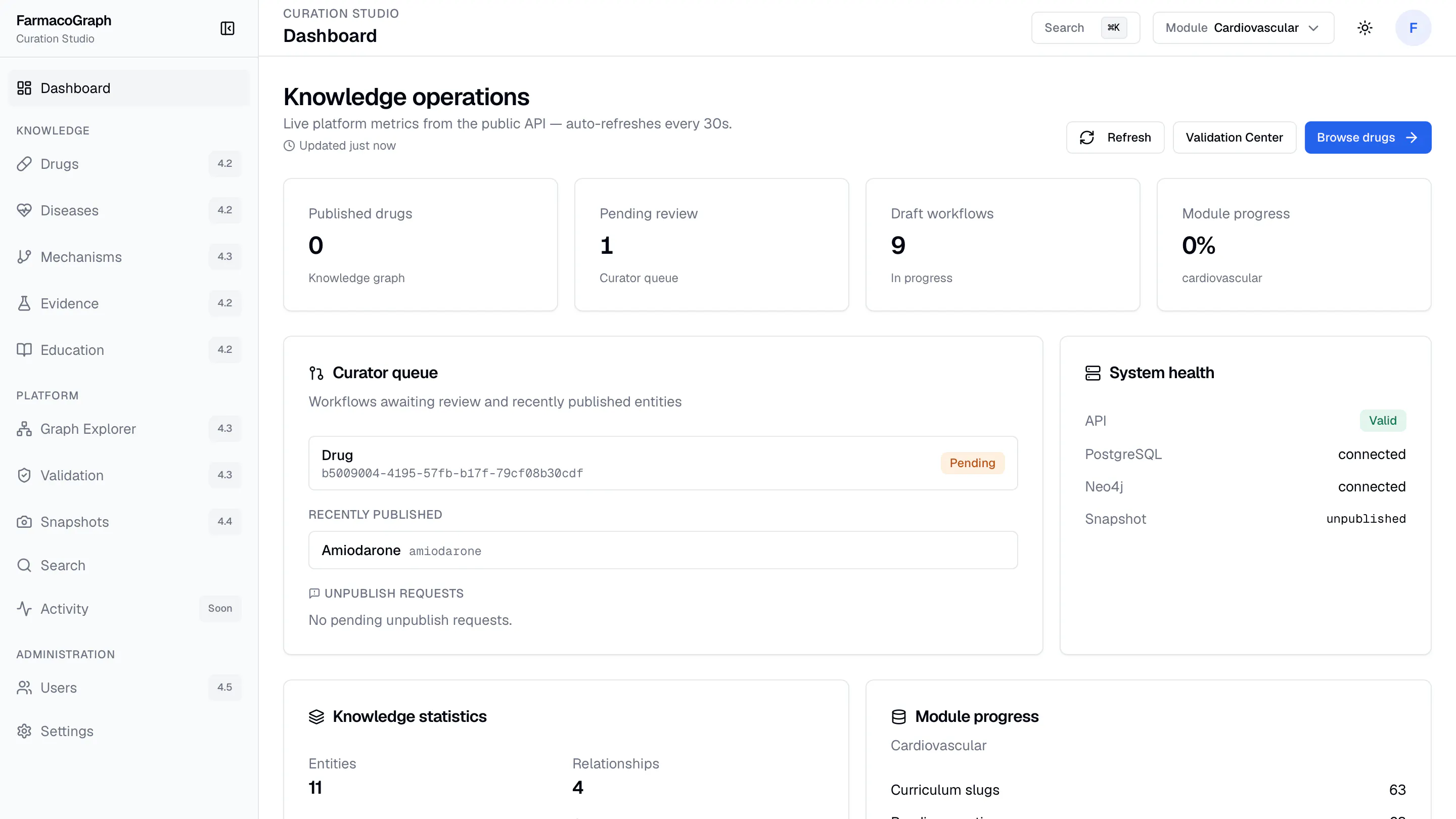Open the Validation Center button
The image size is (1456, 819).
pos(1234,138)
